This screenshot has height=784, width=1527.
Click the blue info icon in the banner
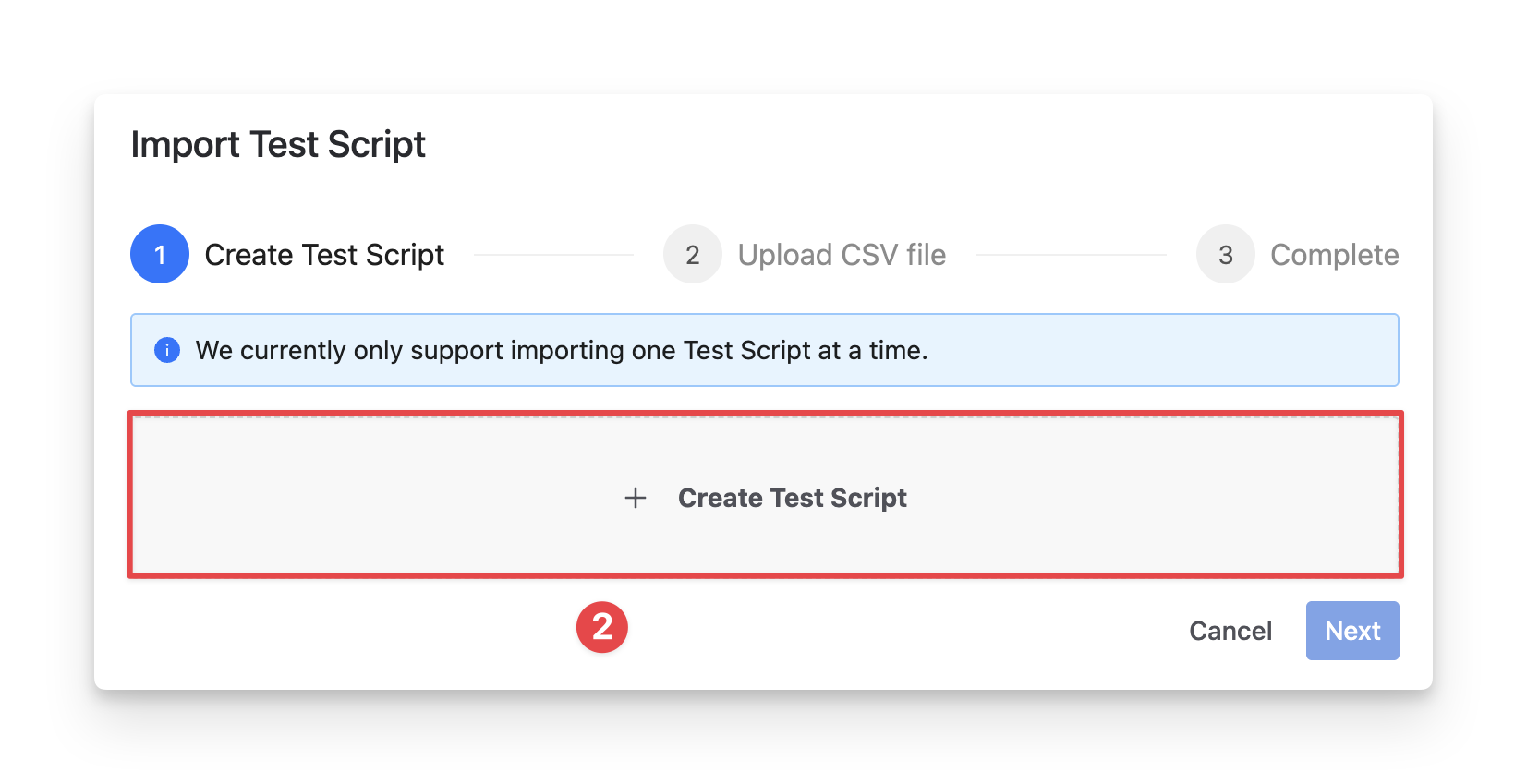coord(167,350)
